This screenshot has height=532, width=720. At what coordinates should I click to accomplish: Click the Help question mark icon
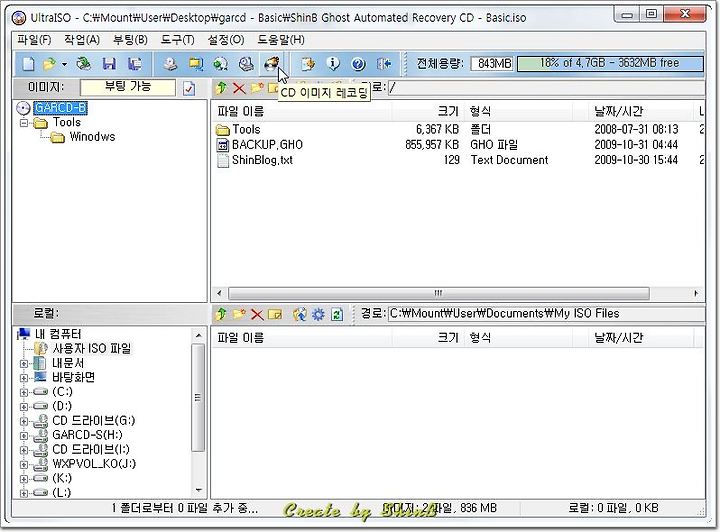tap(358, 64)
